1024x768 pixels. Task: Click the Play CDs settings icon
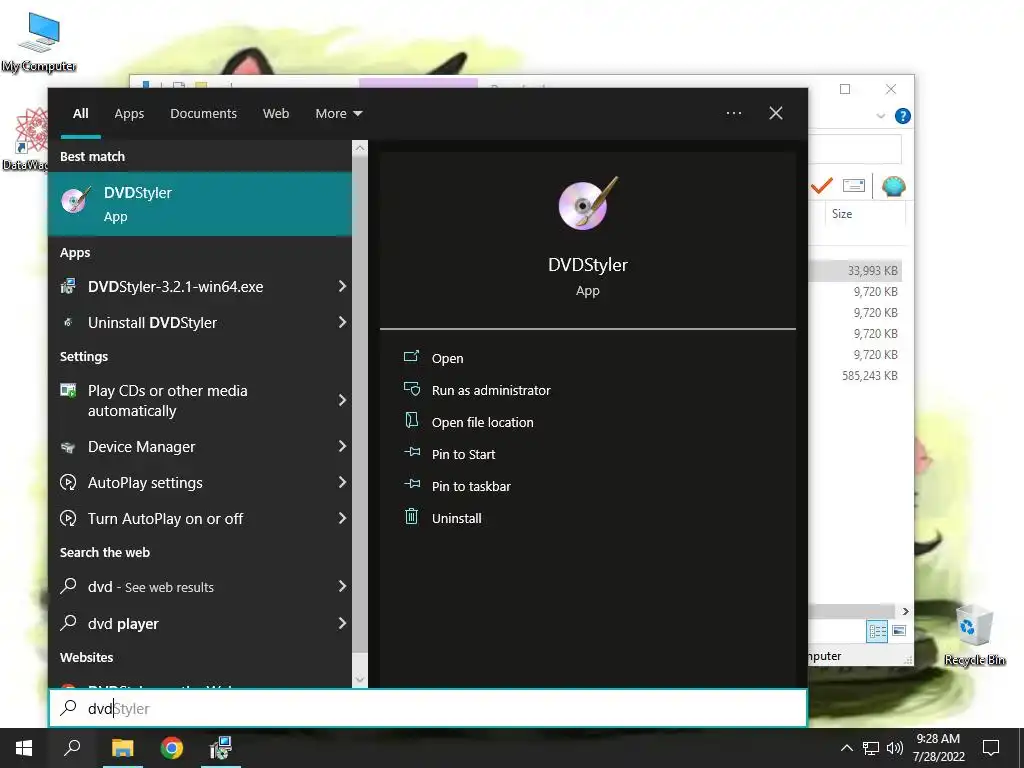68,391
